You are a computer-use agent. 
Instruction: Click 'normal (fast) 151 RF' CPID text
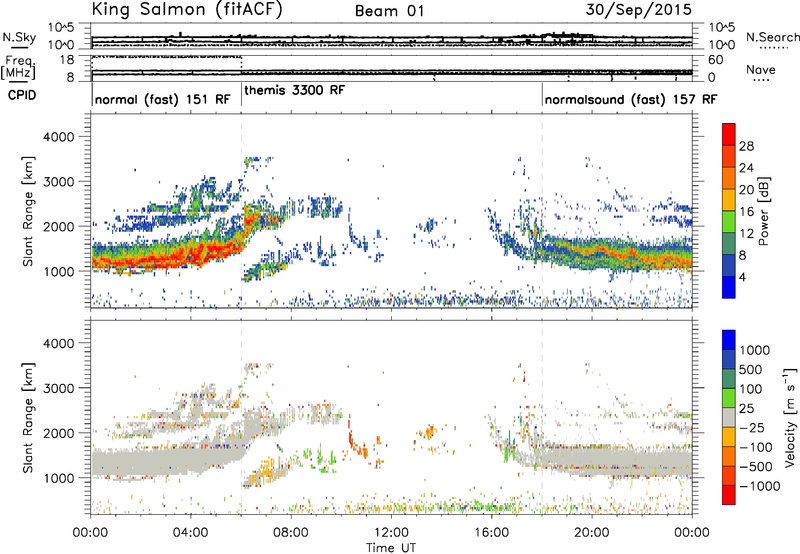pyautogui.click(x=163, y=99)
